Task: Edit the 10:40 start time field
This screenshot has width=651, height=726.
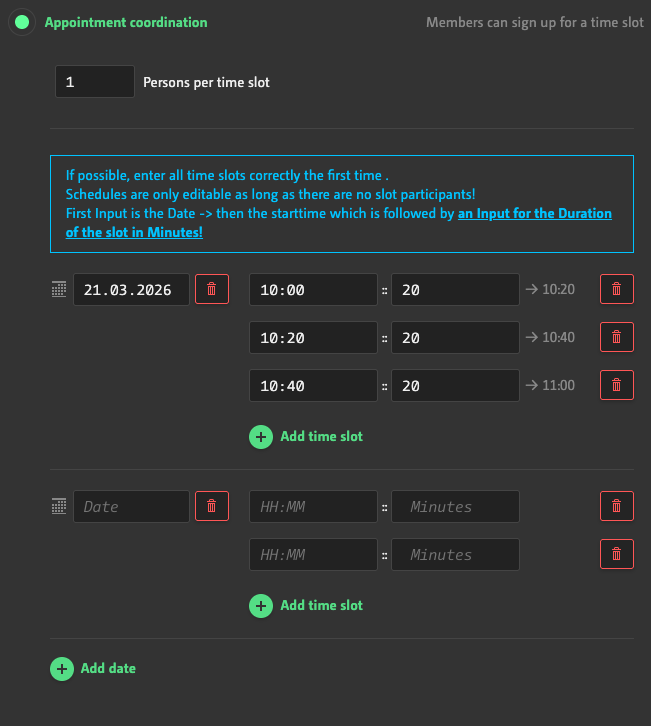Action: pyautogui.click(x=313, y=385)
